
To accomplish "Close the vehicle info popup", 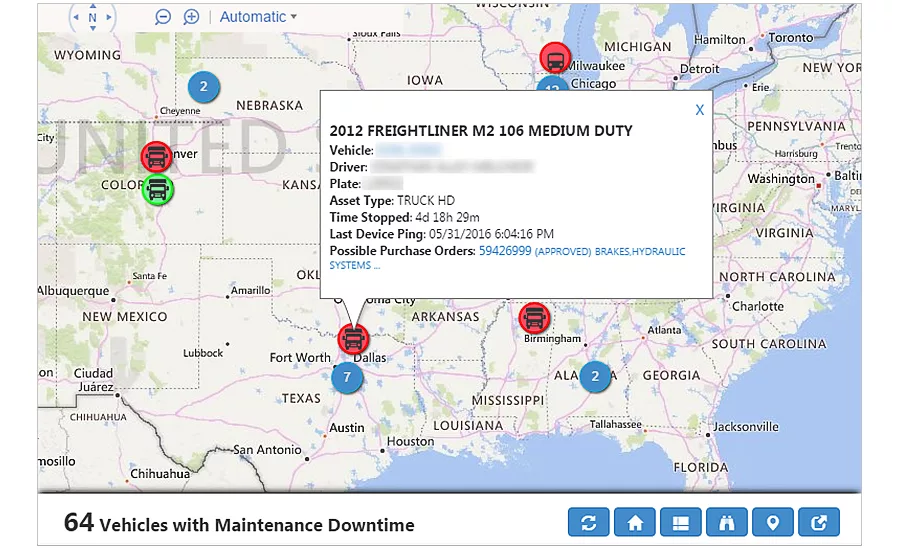I will pyautogui.click(x=699, y=110).
